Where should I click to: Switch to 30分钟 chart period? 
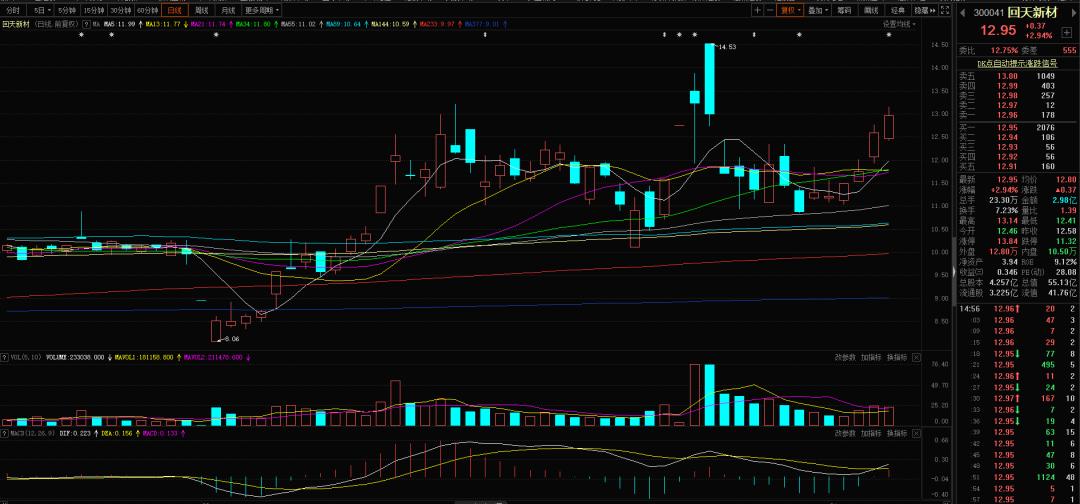click(x=120, y=10)
